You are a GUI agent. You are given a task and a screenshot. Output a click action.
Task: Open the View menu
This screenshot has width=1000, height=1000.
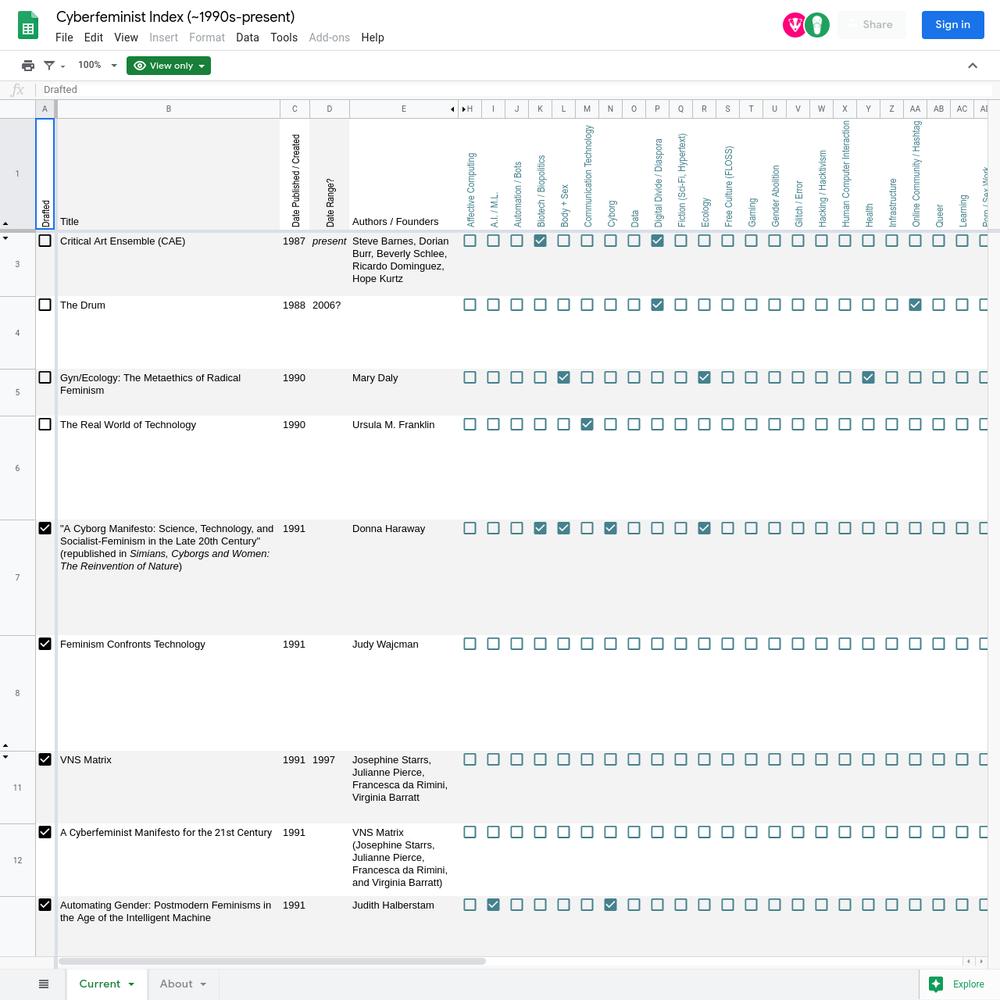pos(126,38)
